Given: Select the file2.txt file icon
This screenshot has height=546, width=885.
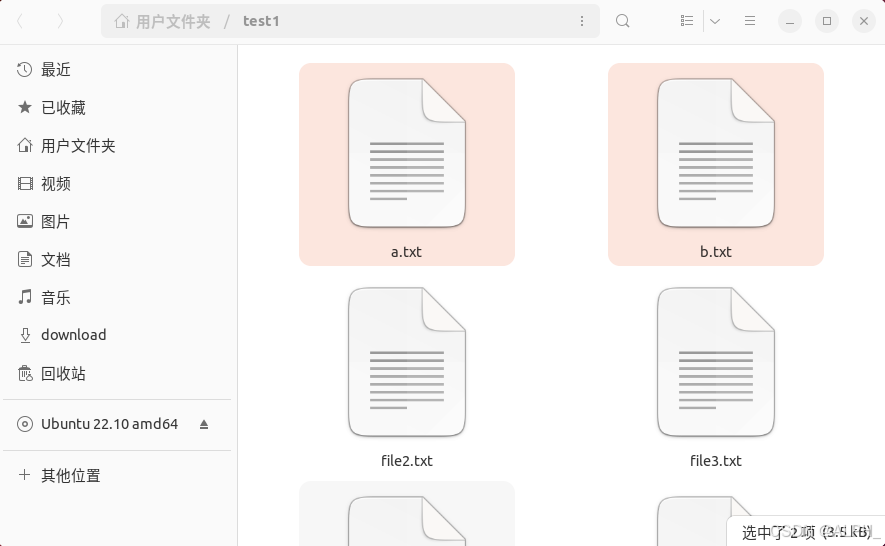Looking at the screenshot, I should tap(407, 362).
